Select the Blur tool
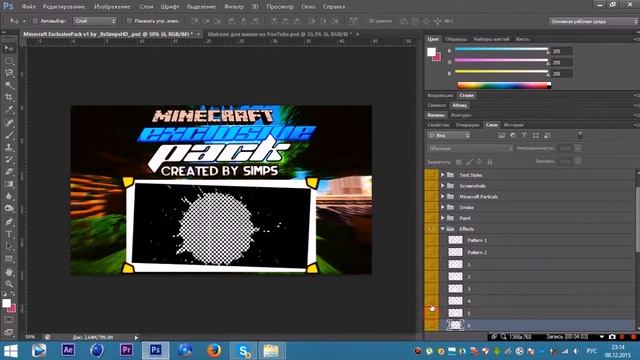640x360 pixels. click(x=9, y=196)
